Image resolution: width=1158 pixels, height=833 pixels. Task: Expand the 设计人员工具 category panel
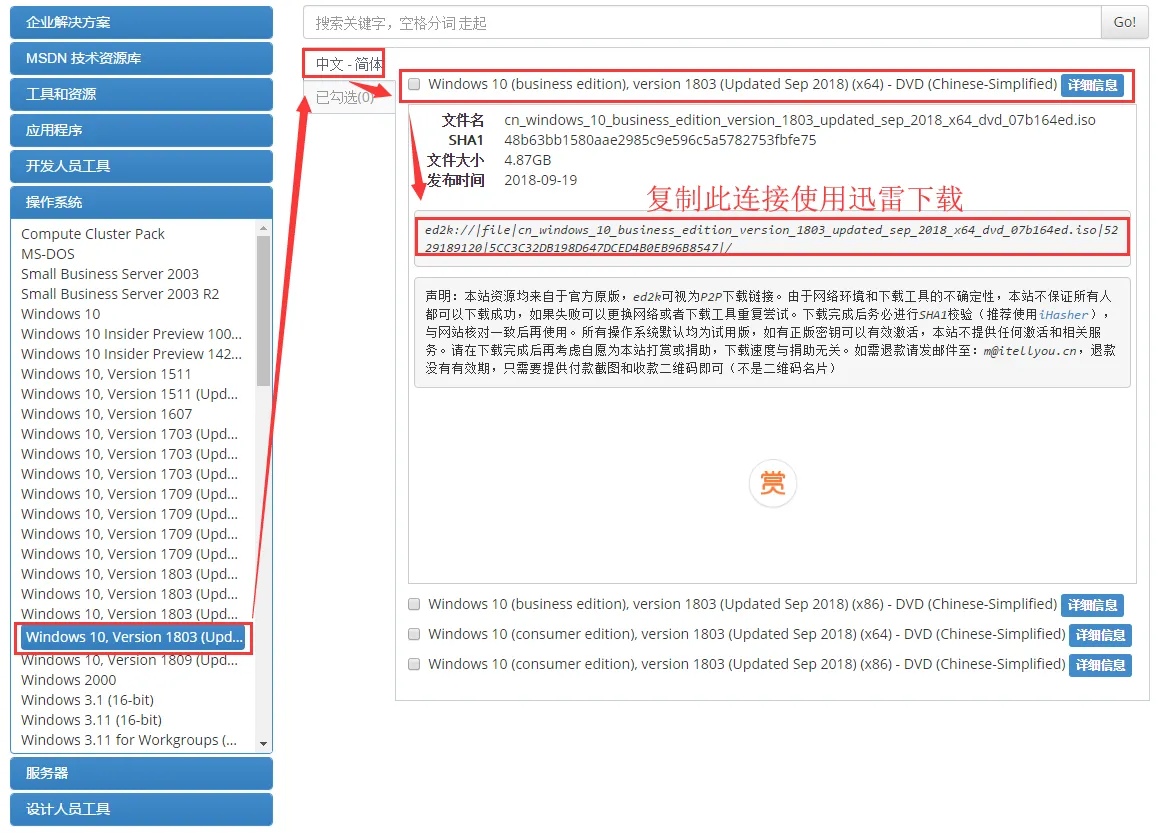coord(141,809)
